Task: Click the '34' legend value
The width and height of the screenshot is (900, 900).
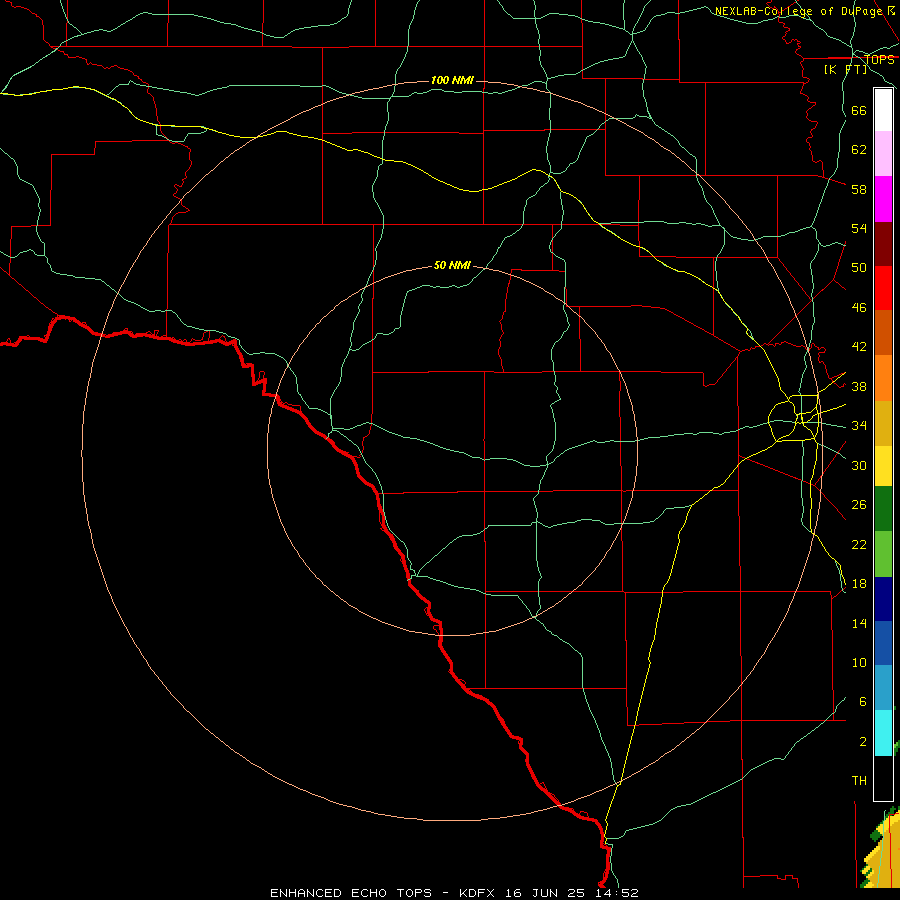Action: 859,426
